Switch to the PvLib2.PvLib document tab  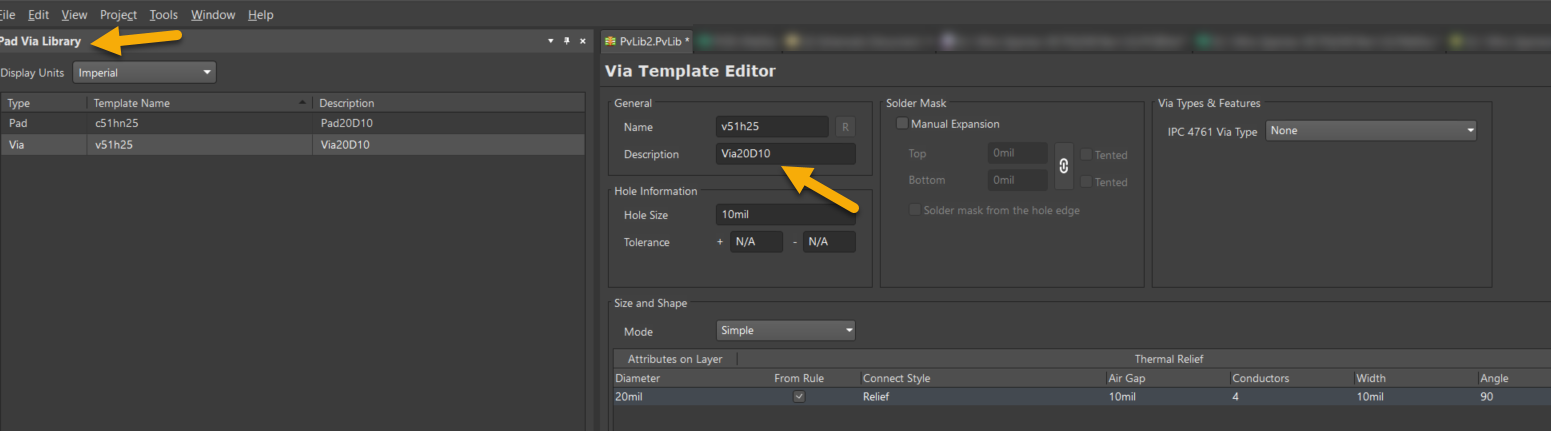[647, 41]
